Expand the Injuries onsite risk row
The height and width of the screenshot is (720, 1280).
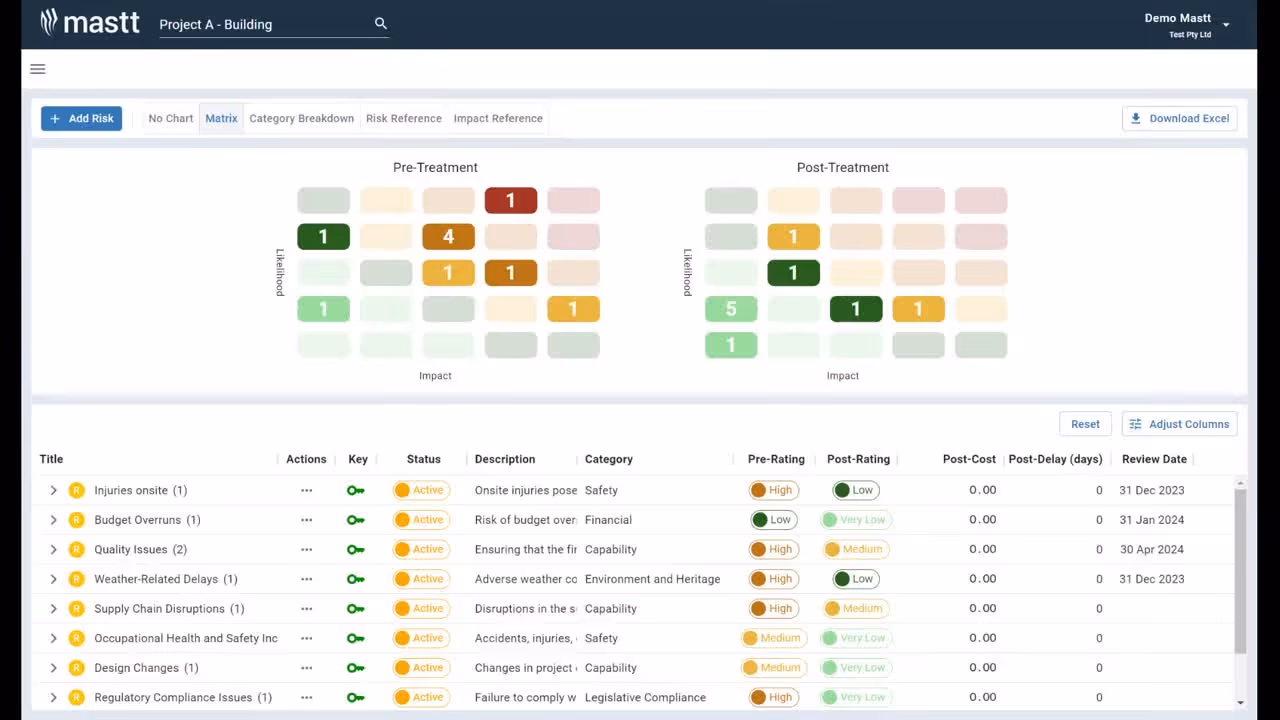[53, 490]
